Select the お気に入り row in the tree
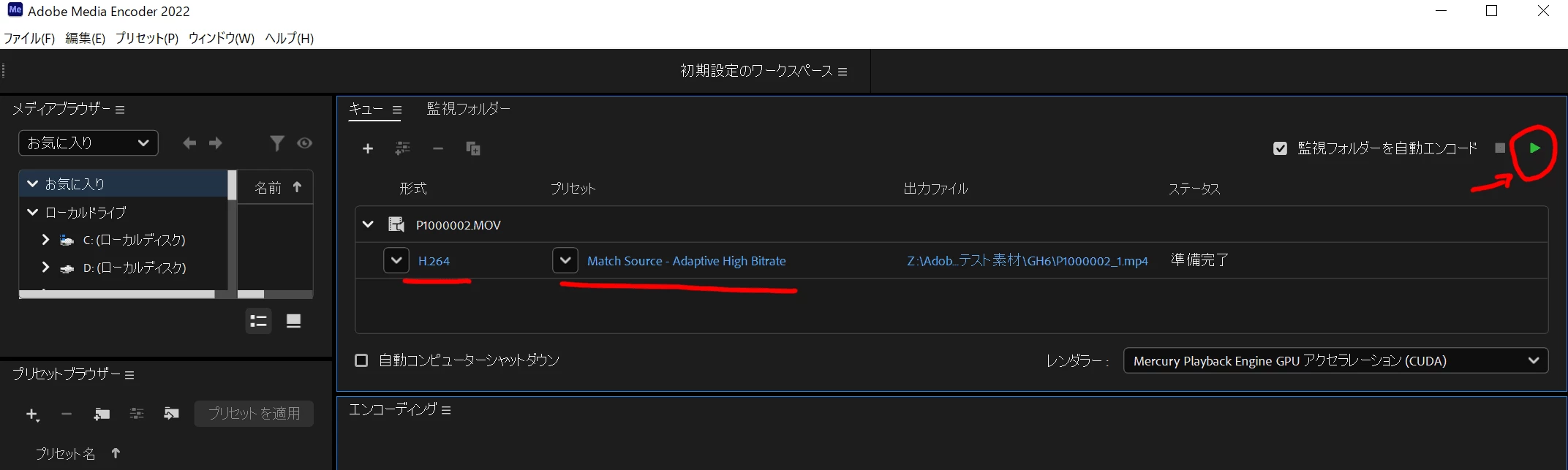This screenshot has height=470, width=1568. pyautogui.click(x=123, y=184)
